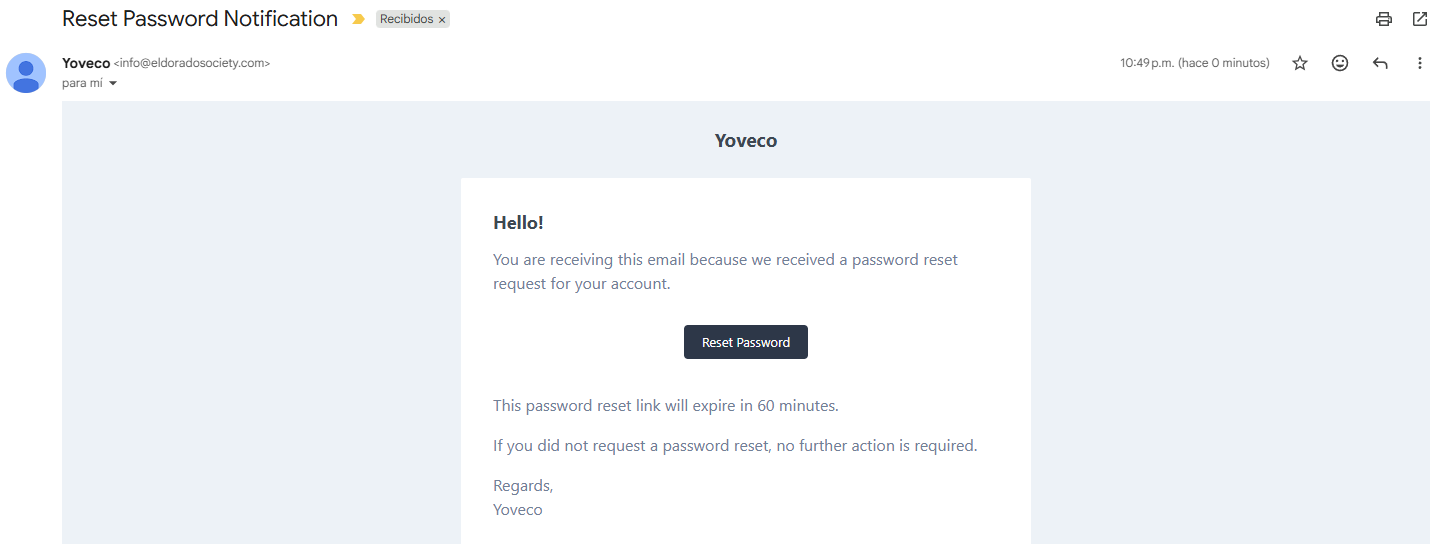Screen dimensions: 1437x544
Task: Open the three-dot more options menu
Action: (x=1420, y=63)
